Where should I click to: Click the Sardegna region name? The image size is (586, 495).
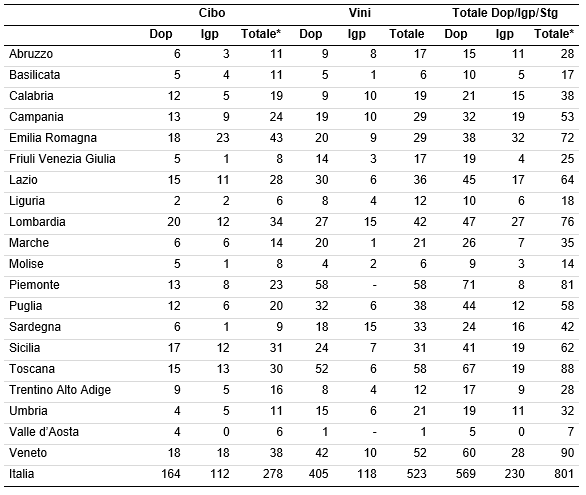[x=35, y=327]
